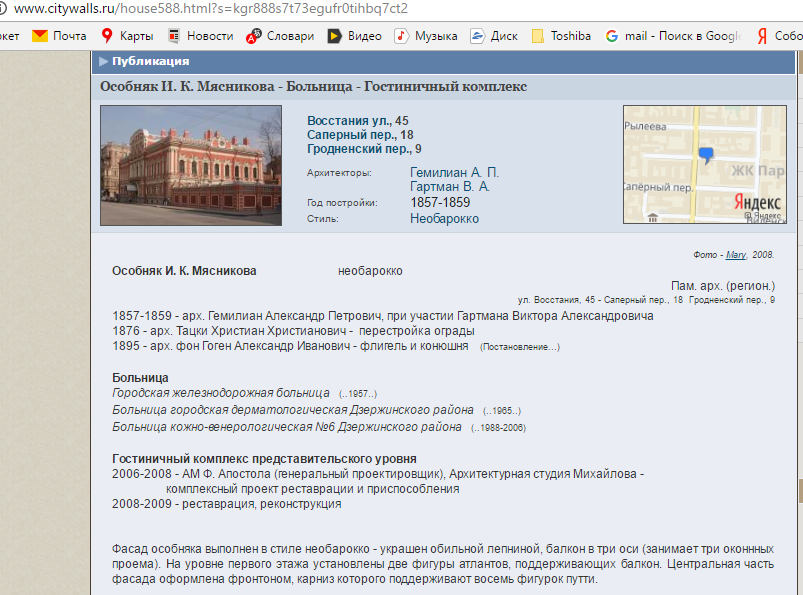803x595 pixels.
Task: Click the Yandex map thumbnail
Action: (705, 164)
